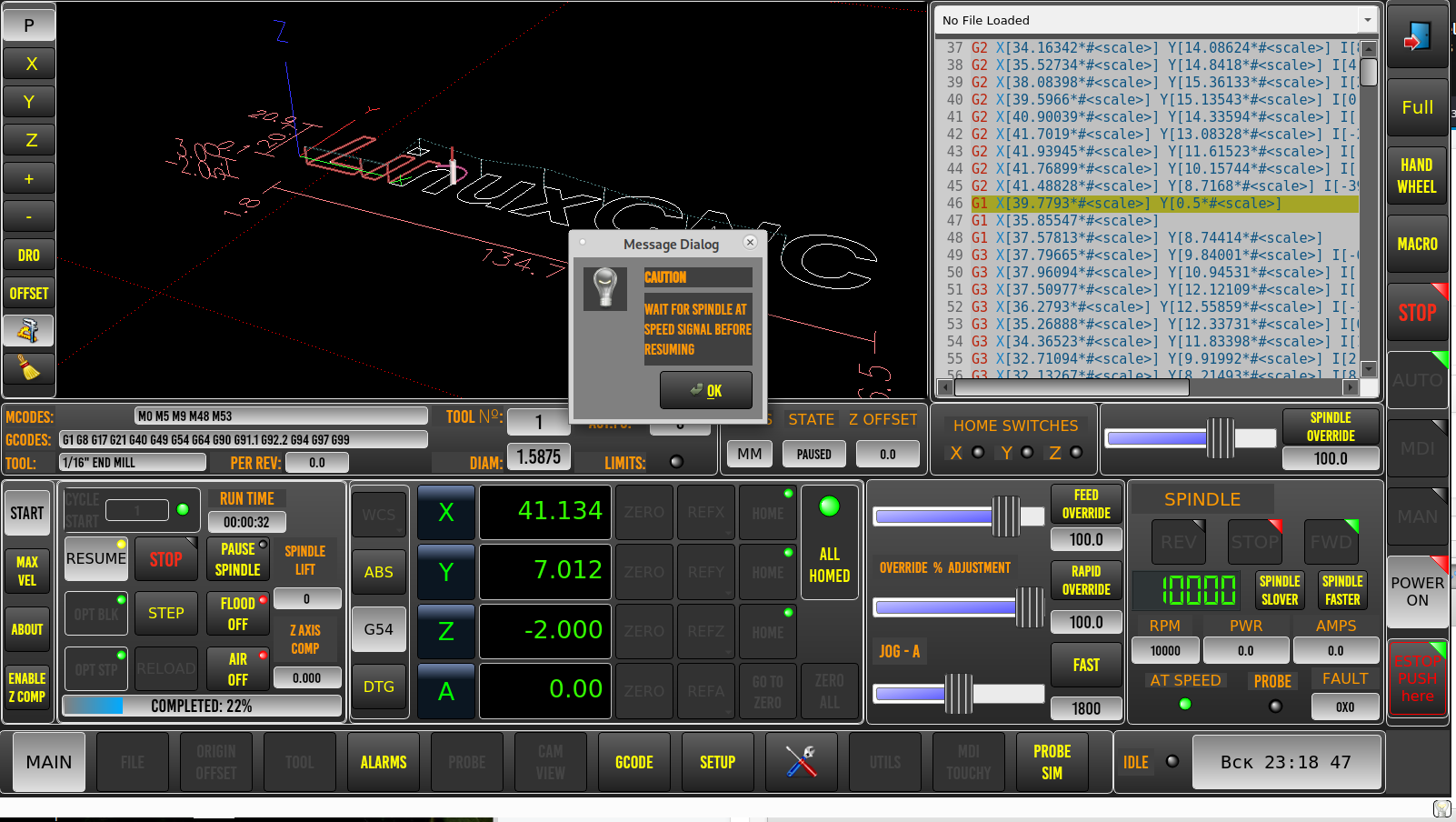Click the ESTOP PUSH here button
This screenshot has width=1456, height=822.
(x=1417, y=678)
